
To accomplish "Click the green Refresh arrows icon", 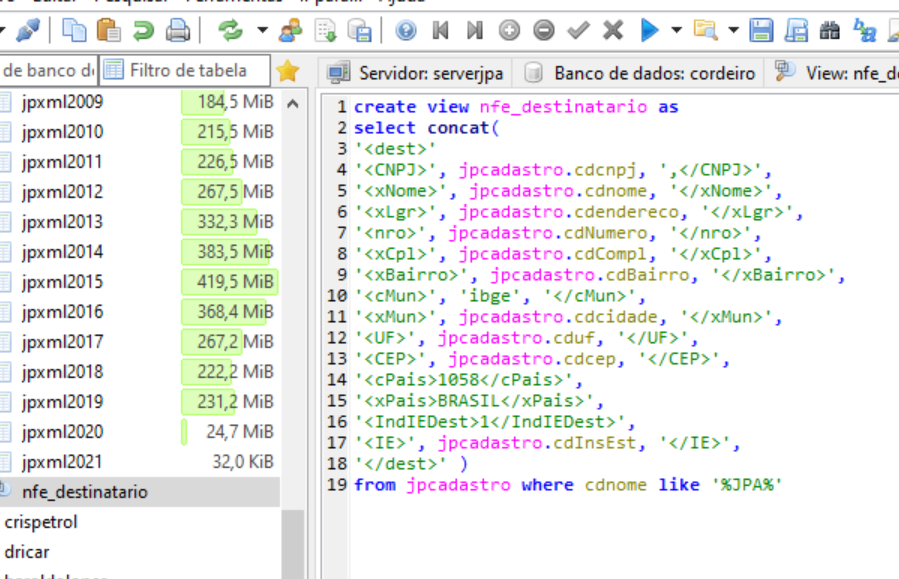I will pos(231,31).
